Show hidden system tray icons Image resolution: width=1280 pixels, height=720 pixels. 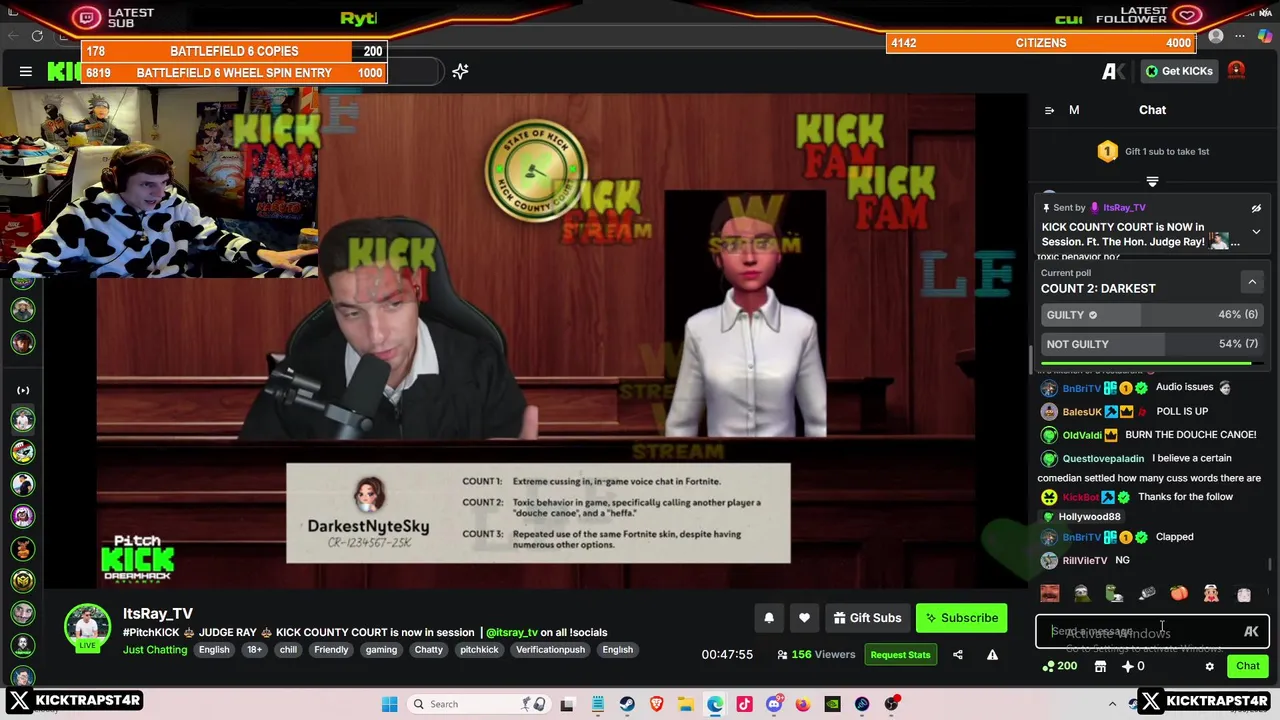pyautogui.click(x=1112, y=704)
